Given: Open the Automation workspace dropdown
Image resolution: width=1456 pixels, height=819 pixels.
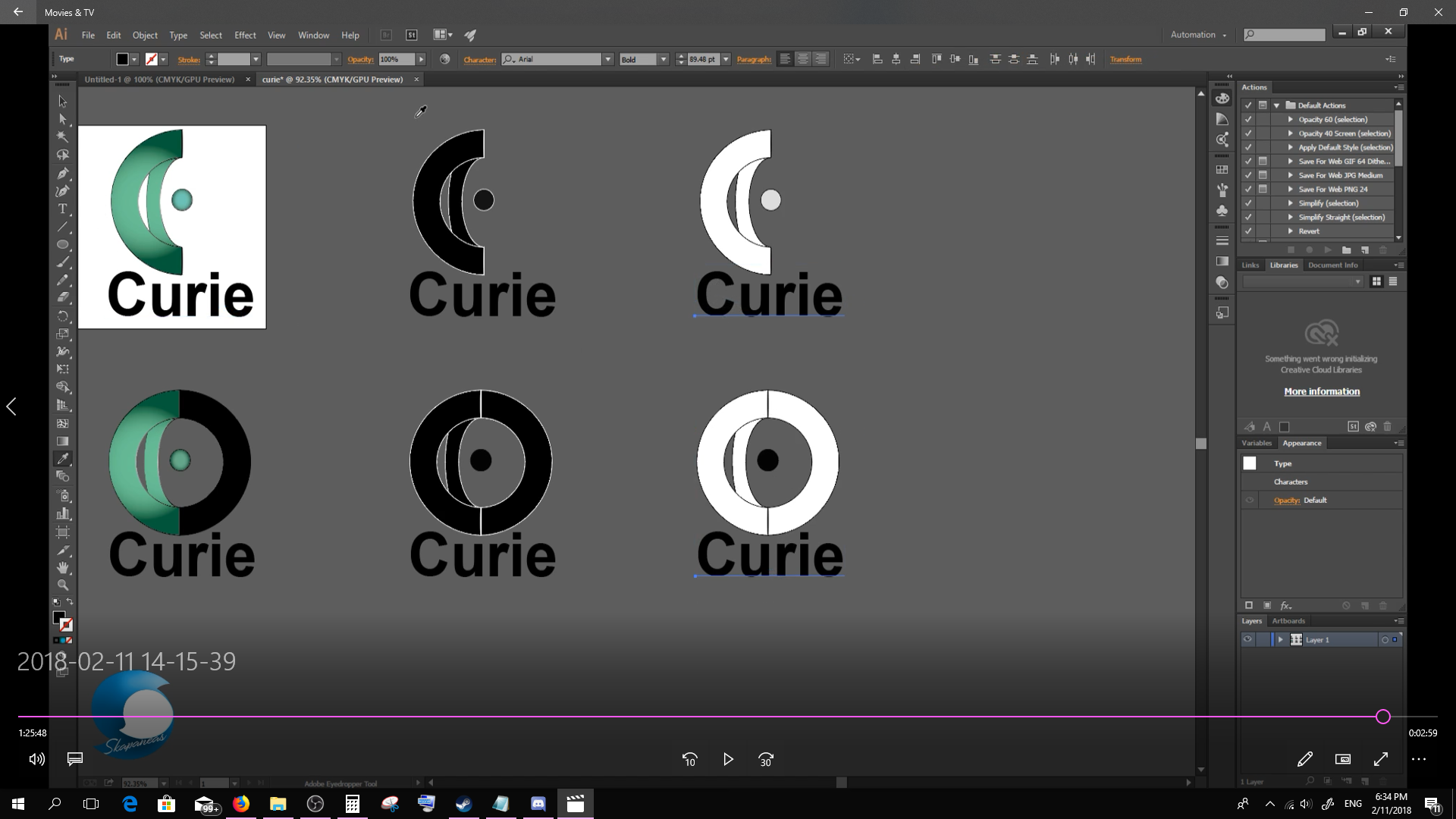Looking at the screenshot, I should (1198, 35).
